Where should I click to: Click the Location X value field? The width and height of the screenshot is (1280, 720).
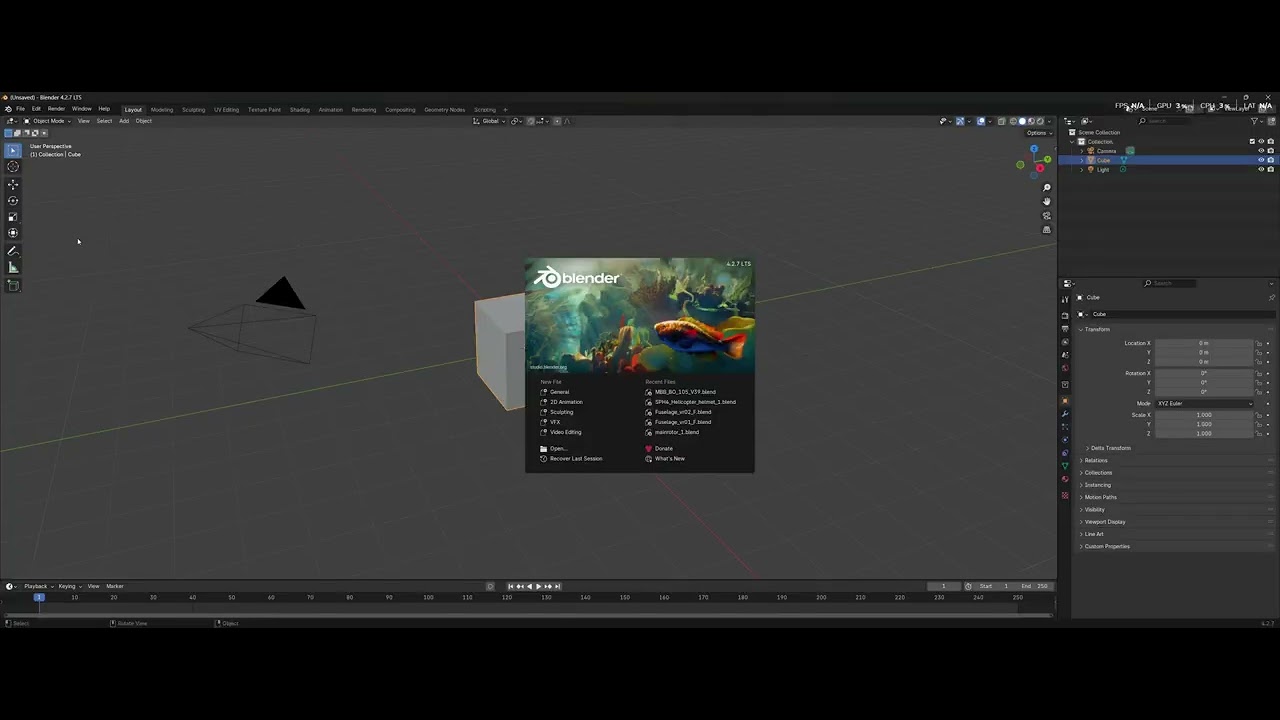[1204, 343]
